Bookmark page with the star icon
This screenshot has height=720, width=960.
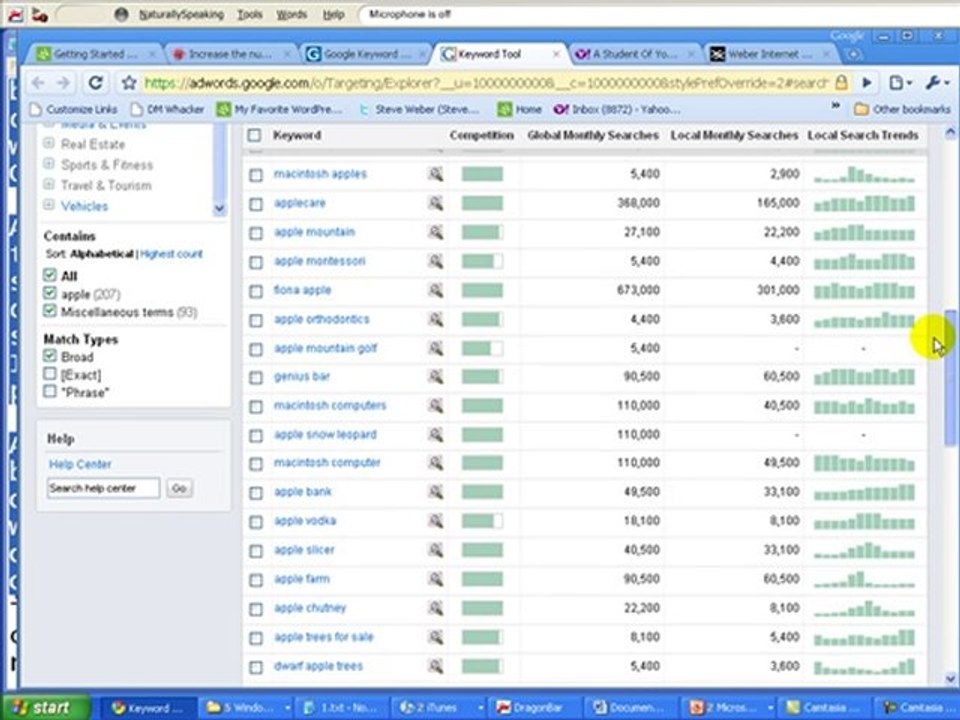click(x=129, y=82)
